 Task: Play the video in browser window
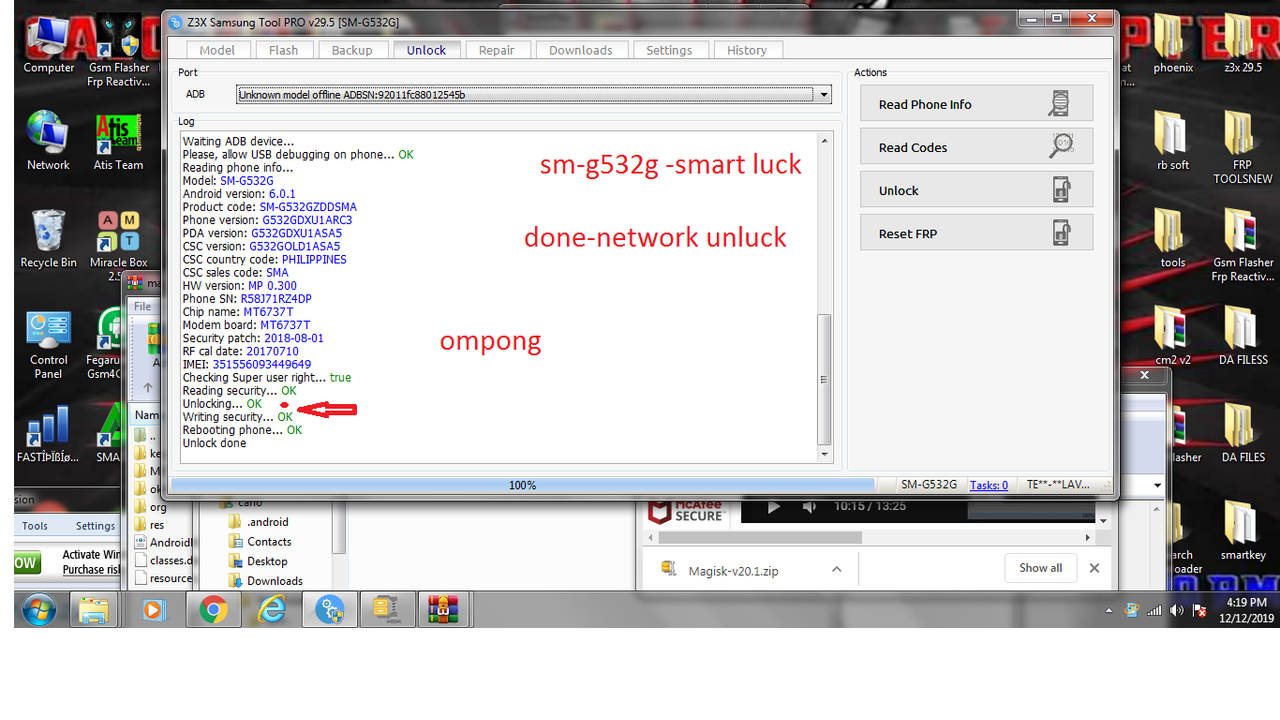coord(773,507)
